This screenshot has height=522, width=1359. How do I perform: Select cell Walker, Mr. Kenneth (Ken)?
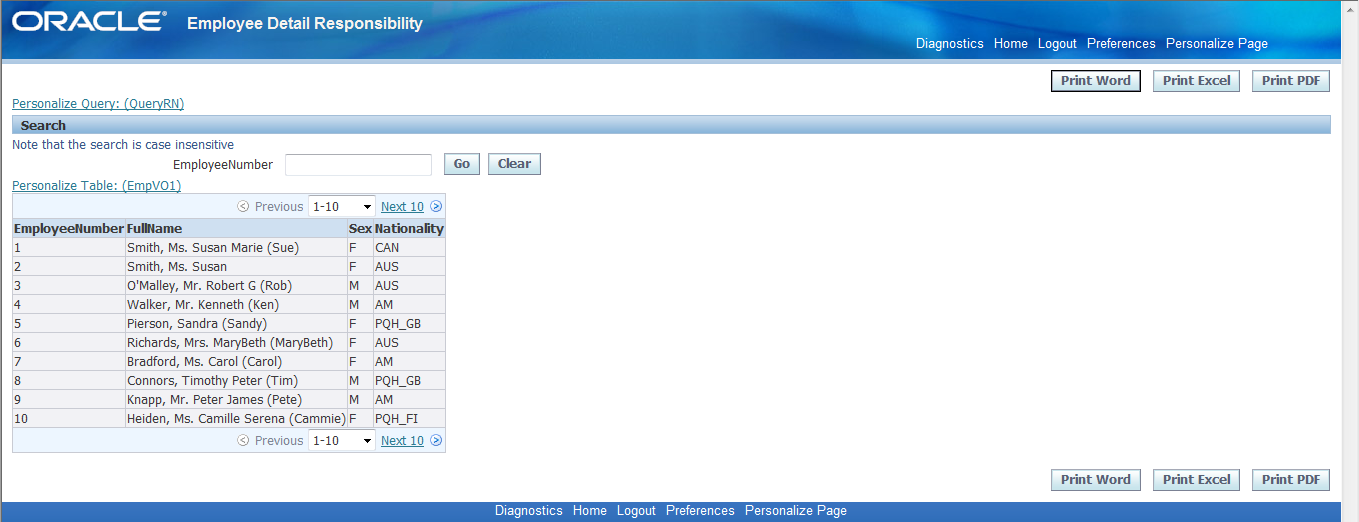click(236, 305)
